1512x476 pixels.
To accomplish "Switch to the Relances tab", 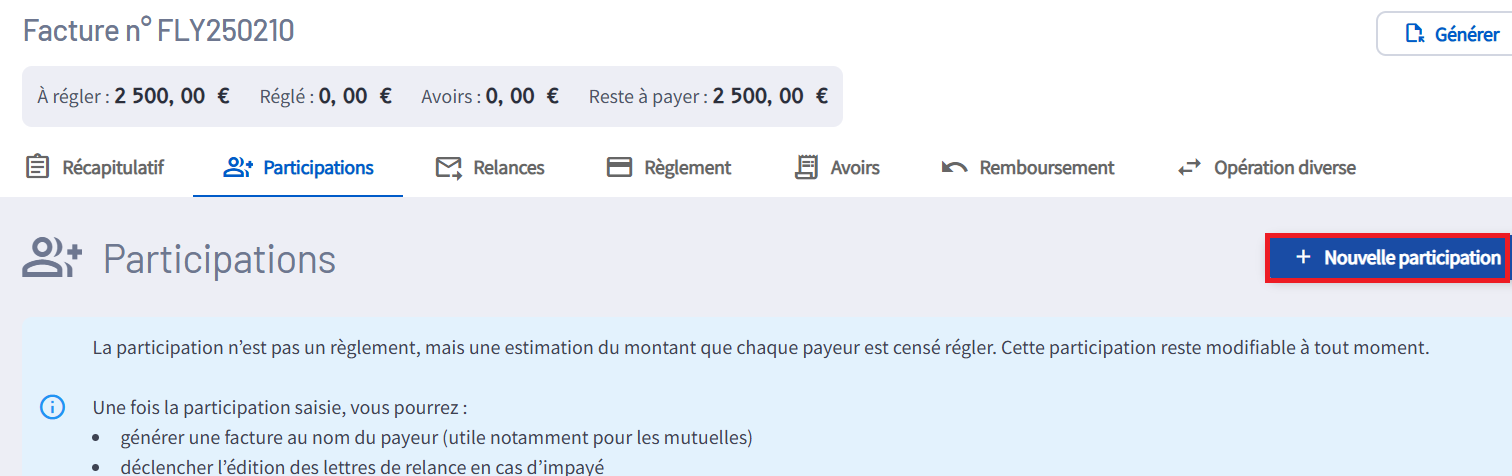I will (x=509, y=167).
